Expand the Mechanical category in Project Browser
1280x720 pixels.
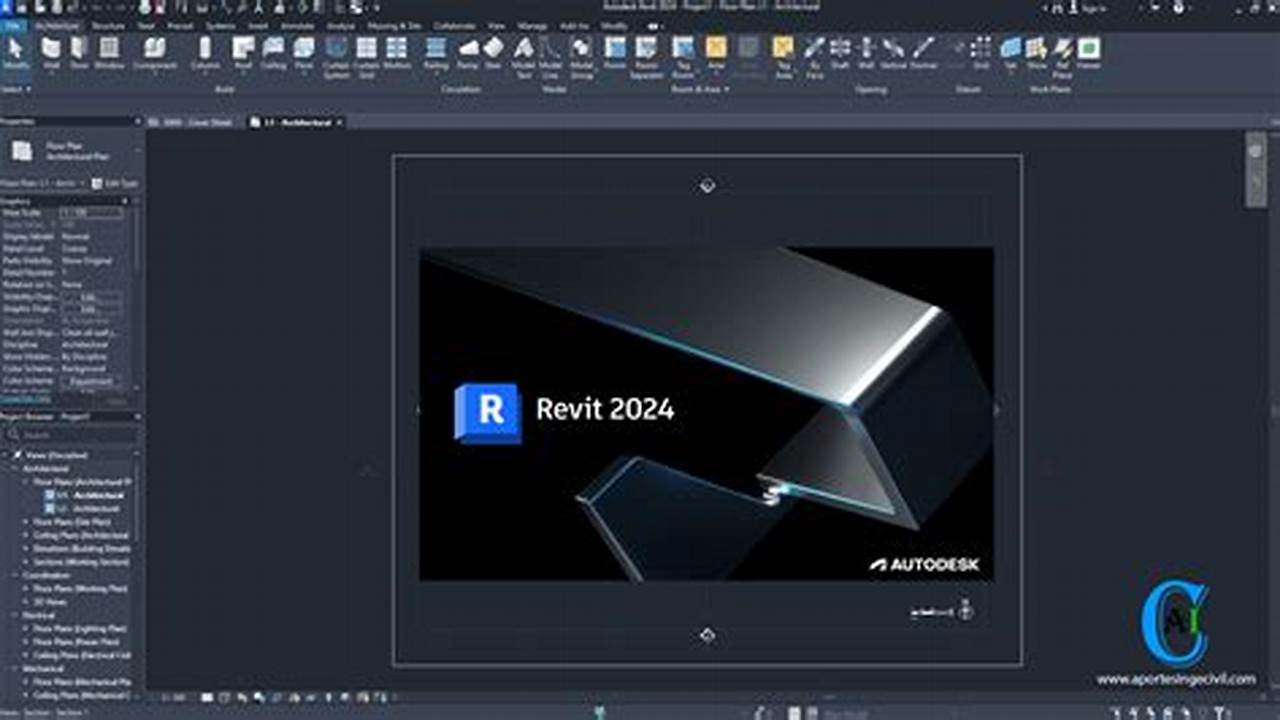13,667
